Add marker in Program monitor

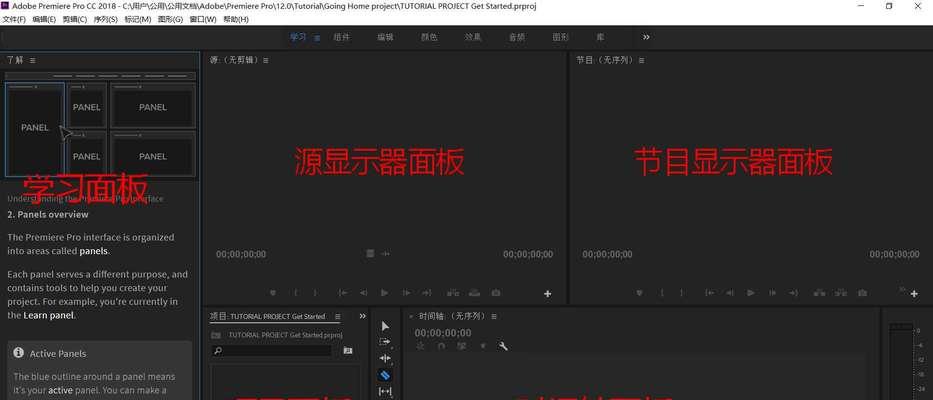(640, 293)
